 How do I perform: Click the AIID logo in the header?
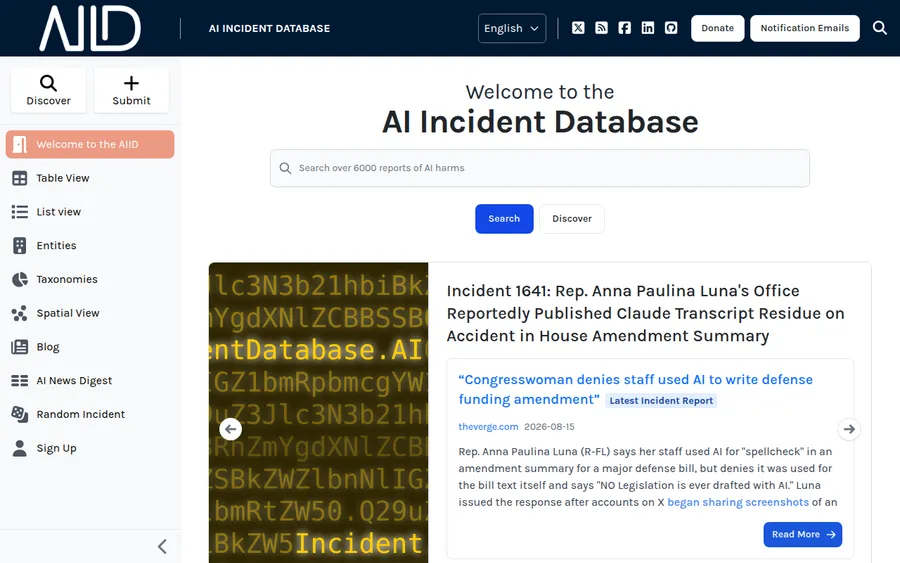click(90, 28)
